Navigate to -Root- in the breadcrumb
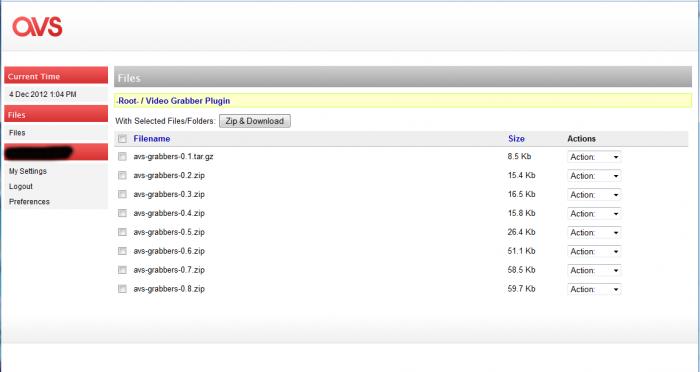Image resolution: width=700 pixels, height=372 pixels. (128, 101)
